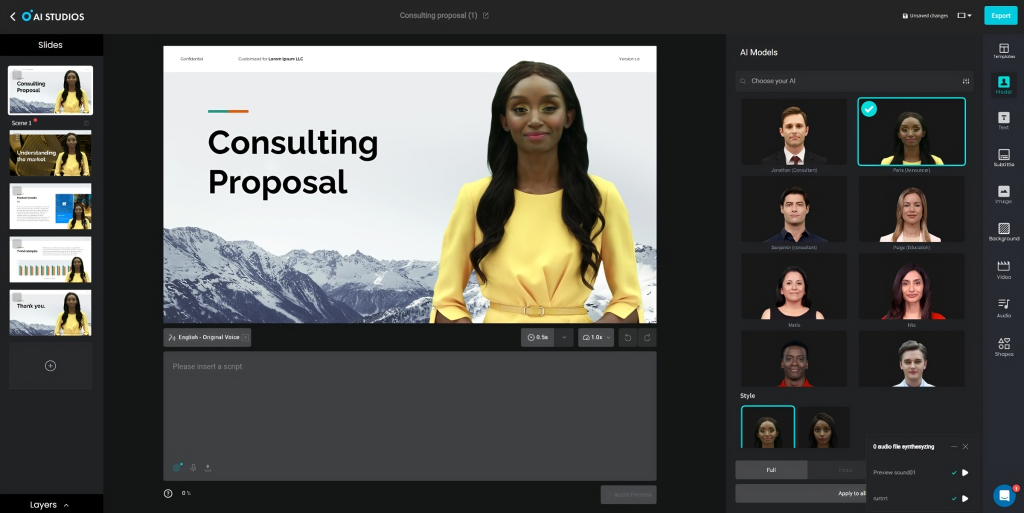Click the microphone icon in the script box
Viewport: 1024px width, 513px height.
tap(193, 467)
